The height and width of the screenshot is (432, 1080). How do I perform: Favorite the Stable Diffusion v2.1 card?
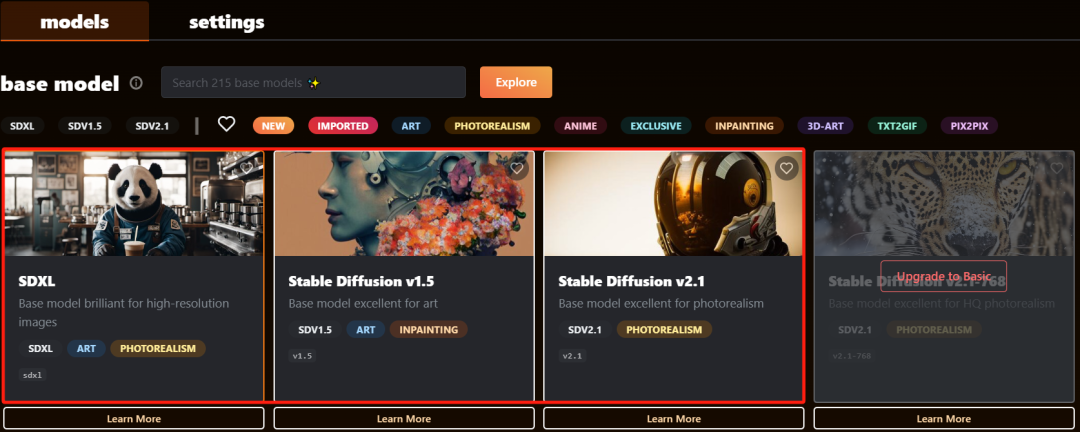coord(787,168)
